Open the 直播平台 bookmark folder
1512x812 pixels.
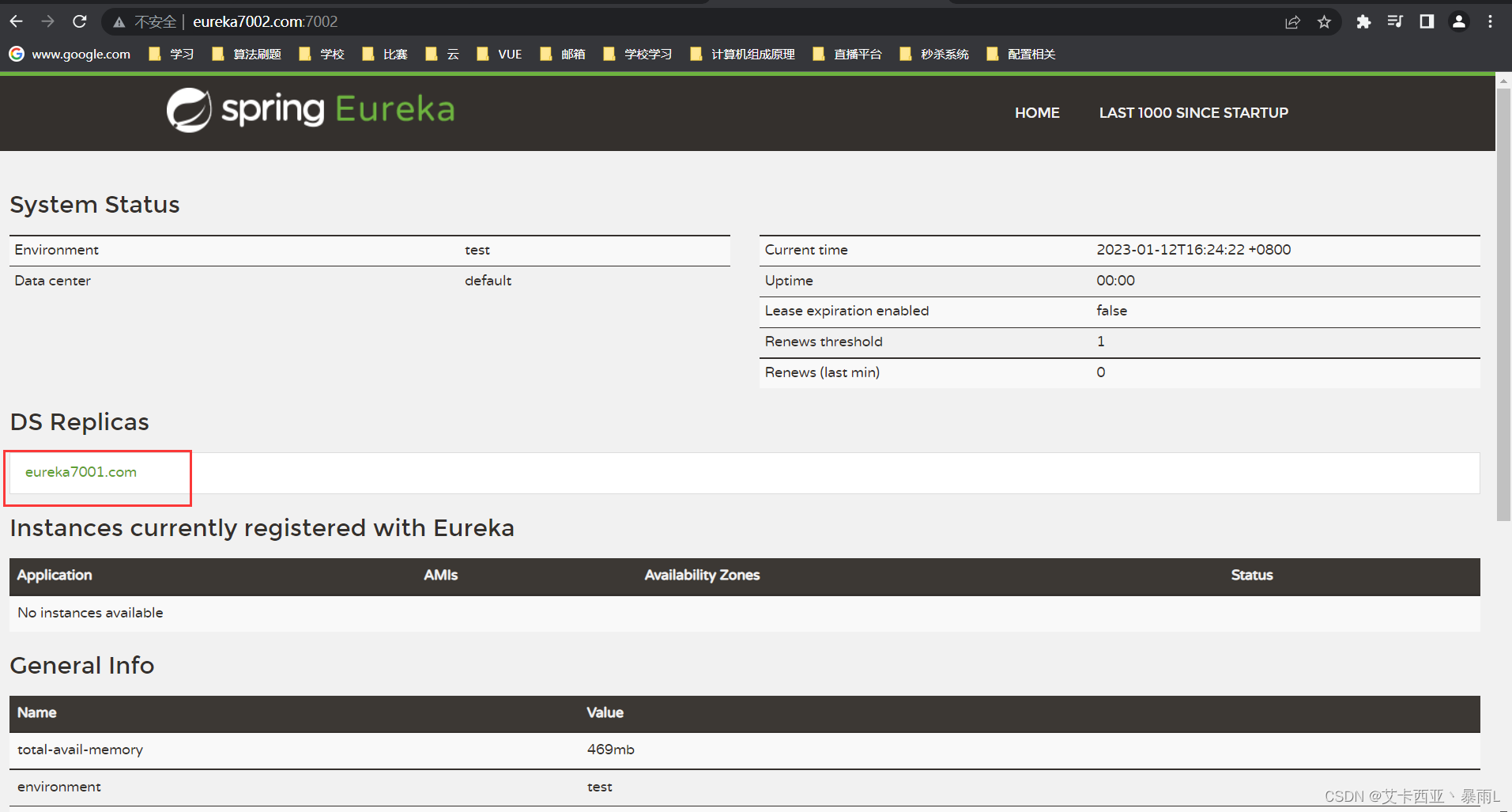tap(846, 54)
